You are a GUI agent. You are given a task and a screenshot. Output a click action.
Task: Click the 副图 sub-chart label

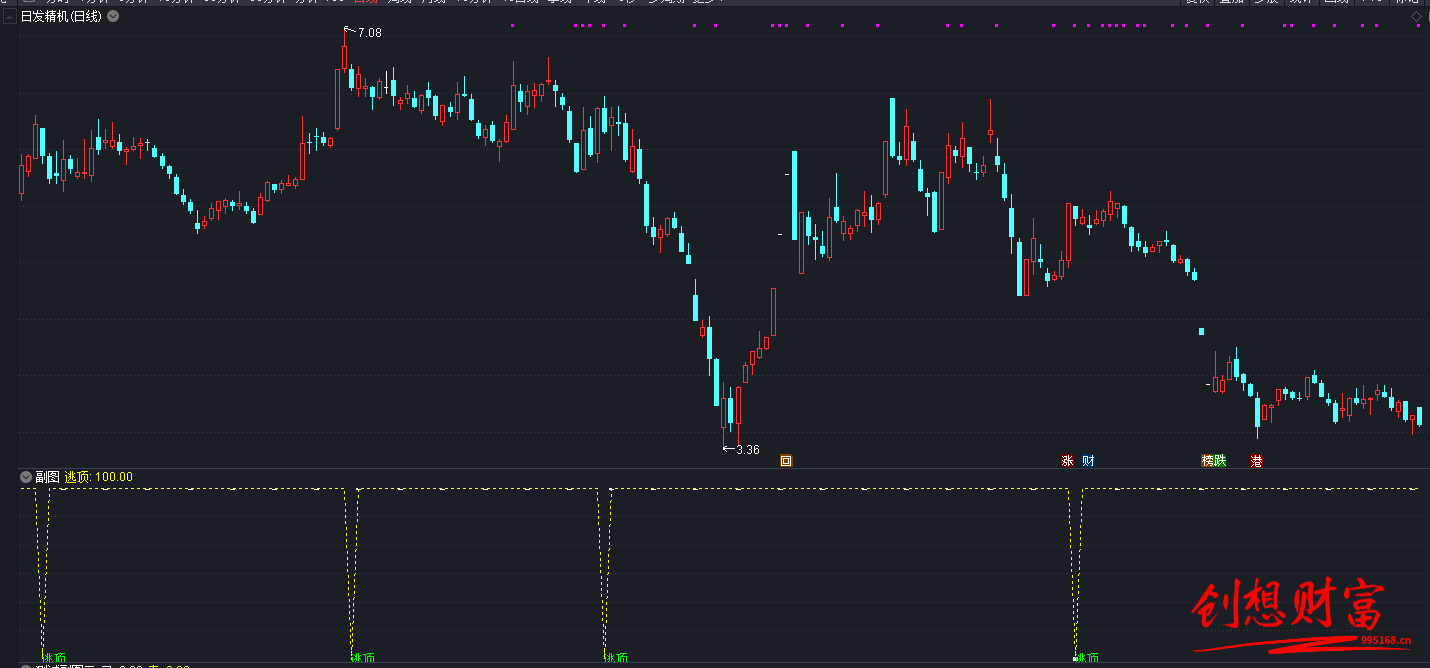[47, 477]
